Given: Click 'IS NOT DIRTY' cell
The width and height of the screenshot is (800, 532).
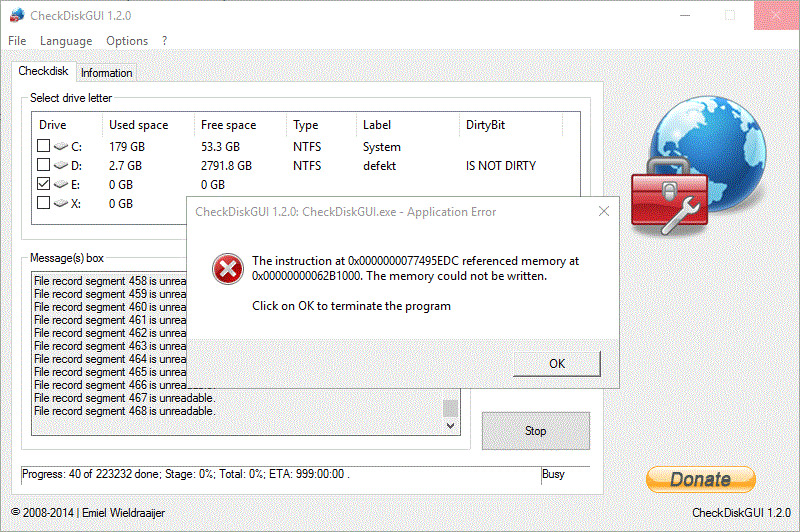Looking at the screenshot, I should (501, 166).
